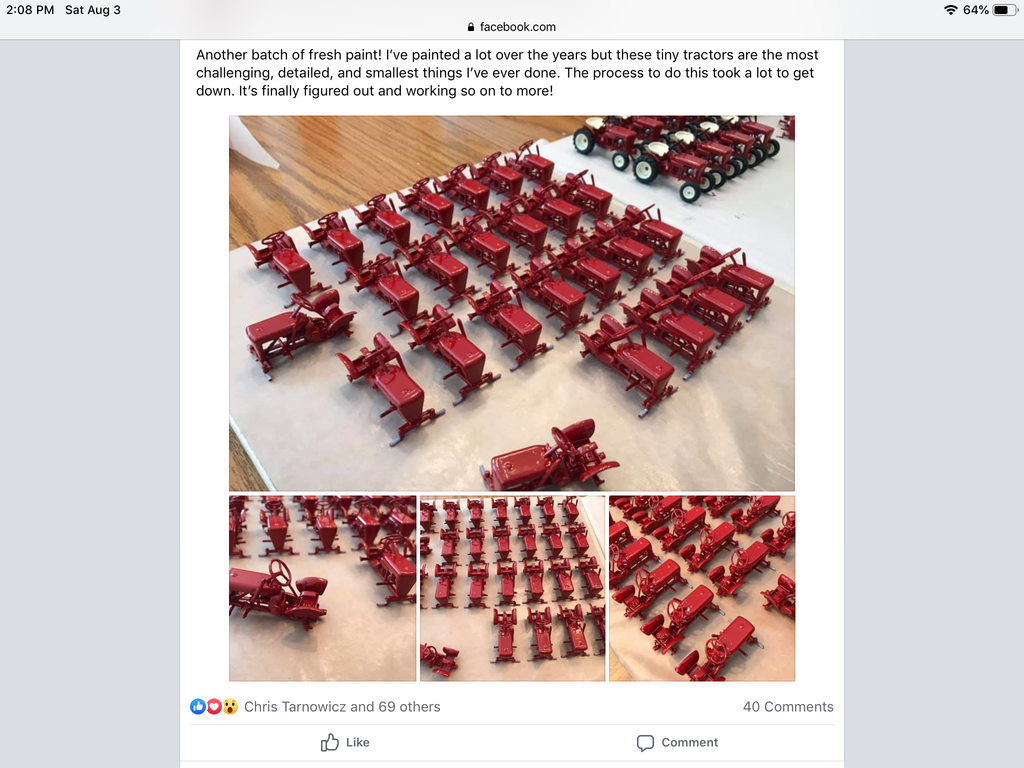
Task: Tap the Wi-Fi status icon
Action: (951, 10)
